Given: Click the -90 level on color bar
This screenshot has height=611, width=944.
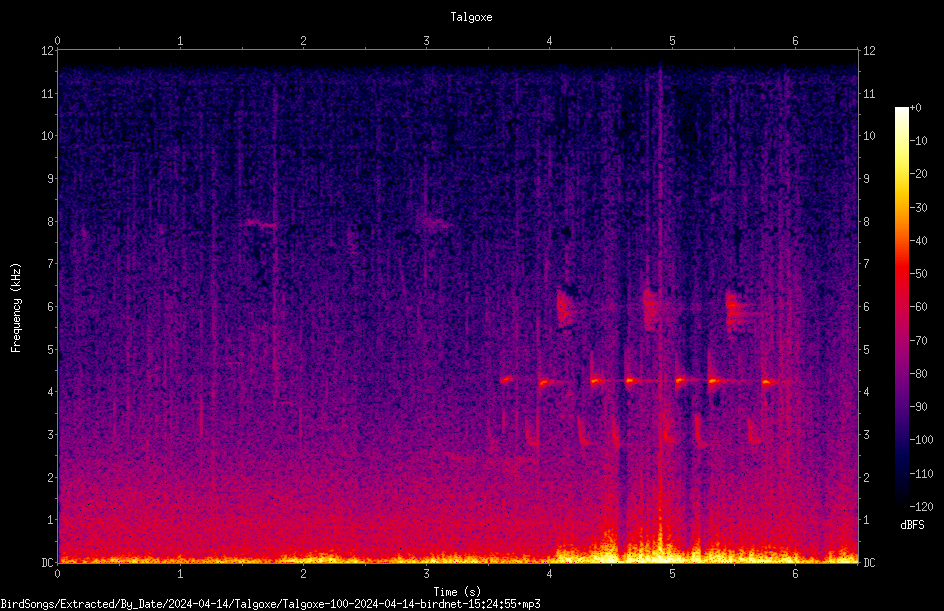Looking at the screenshot, I should click(x=918, y=407).
